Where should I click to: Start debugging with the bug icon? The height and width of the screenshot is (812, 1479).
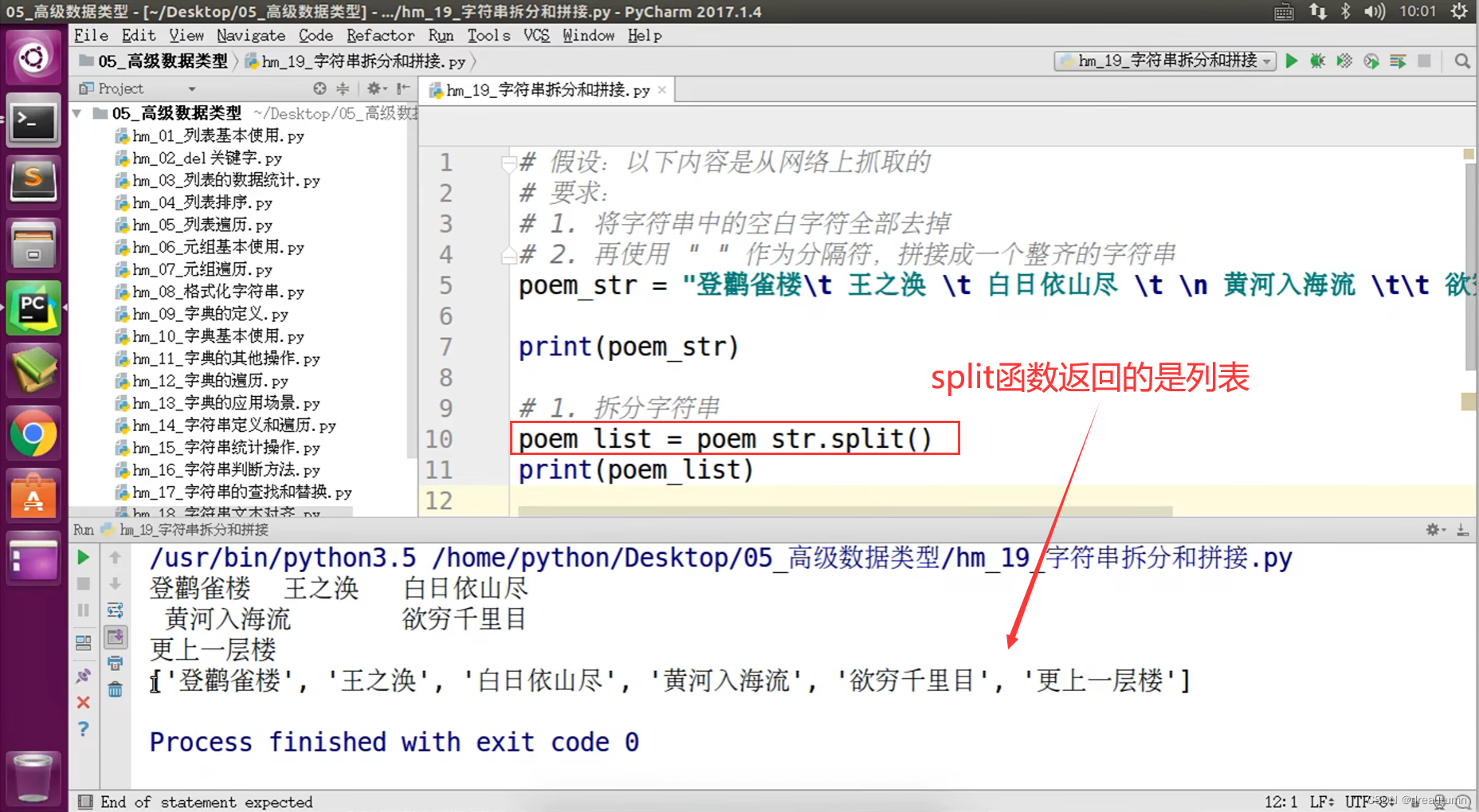(x=1318, y=61)
